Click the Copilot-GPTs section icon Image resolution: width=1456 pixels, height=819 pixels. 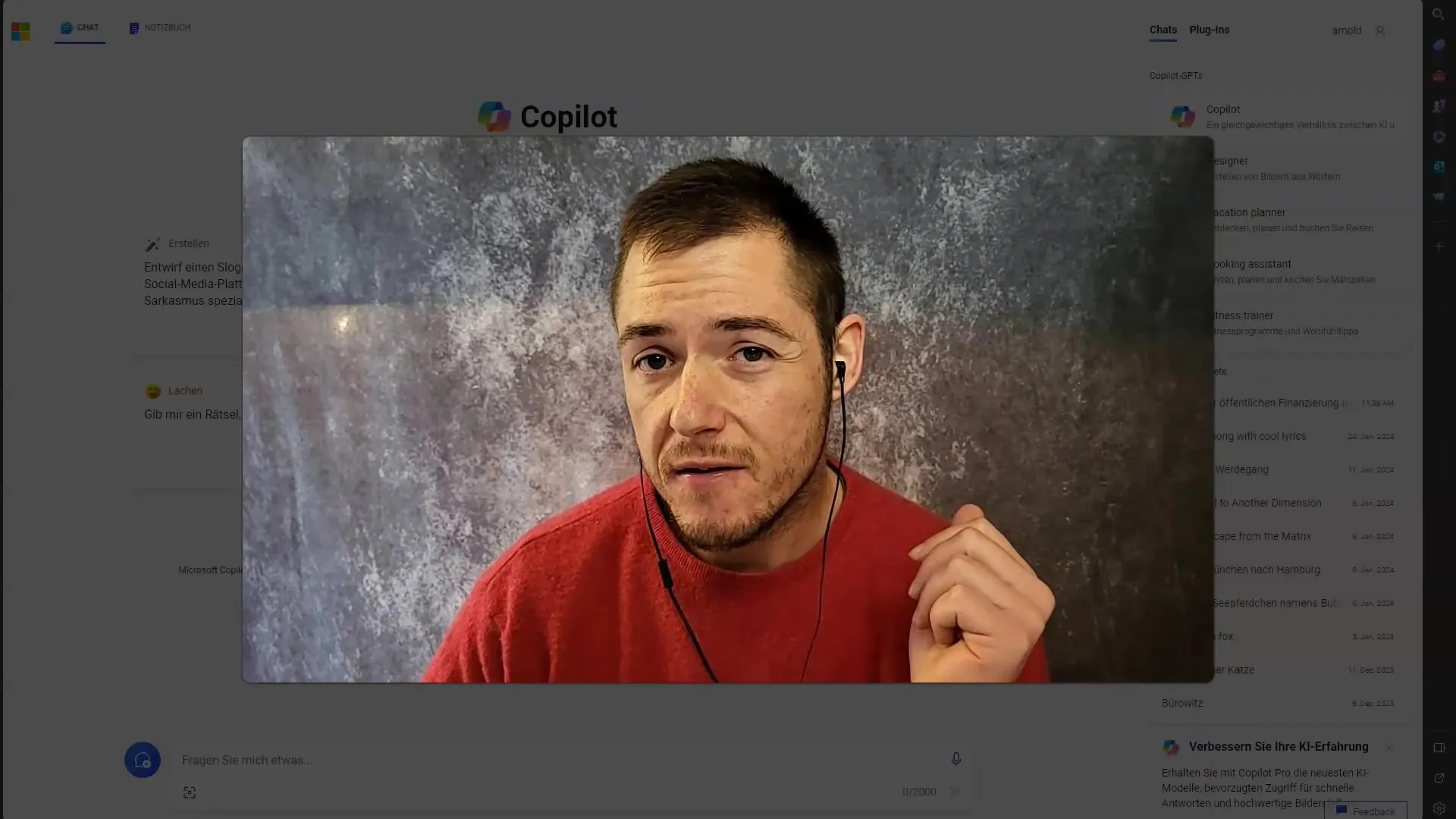click(1183, 117)
